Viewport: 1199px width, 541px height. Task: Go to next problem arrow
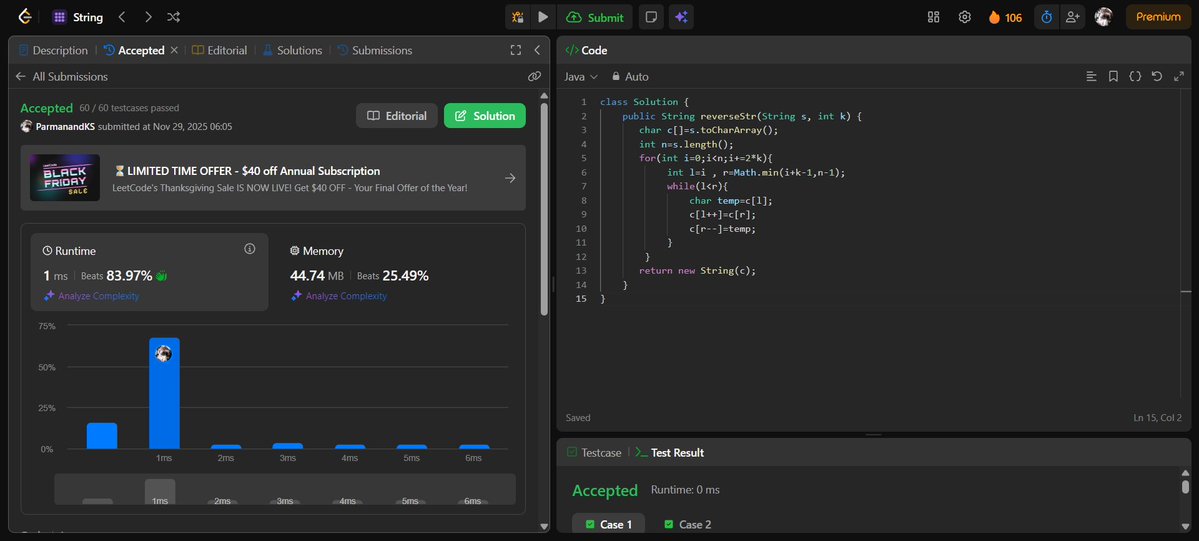coord(148,17)
